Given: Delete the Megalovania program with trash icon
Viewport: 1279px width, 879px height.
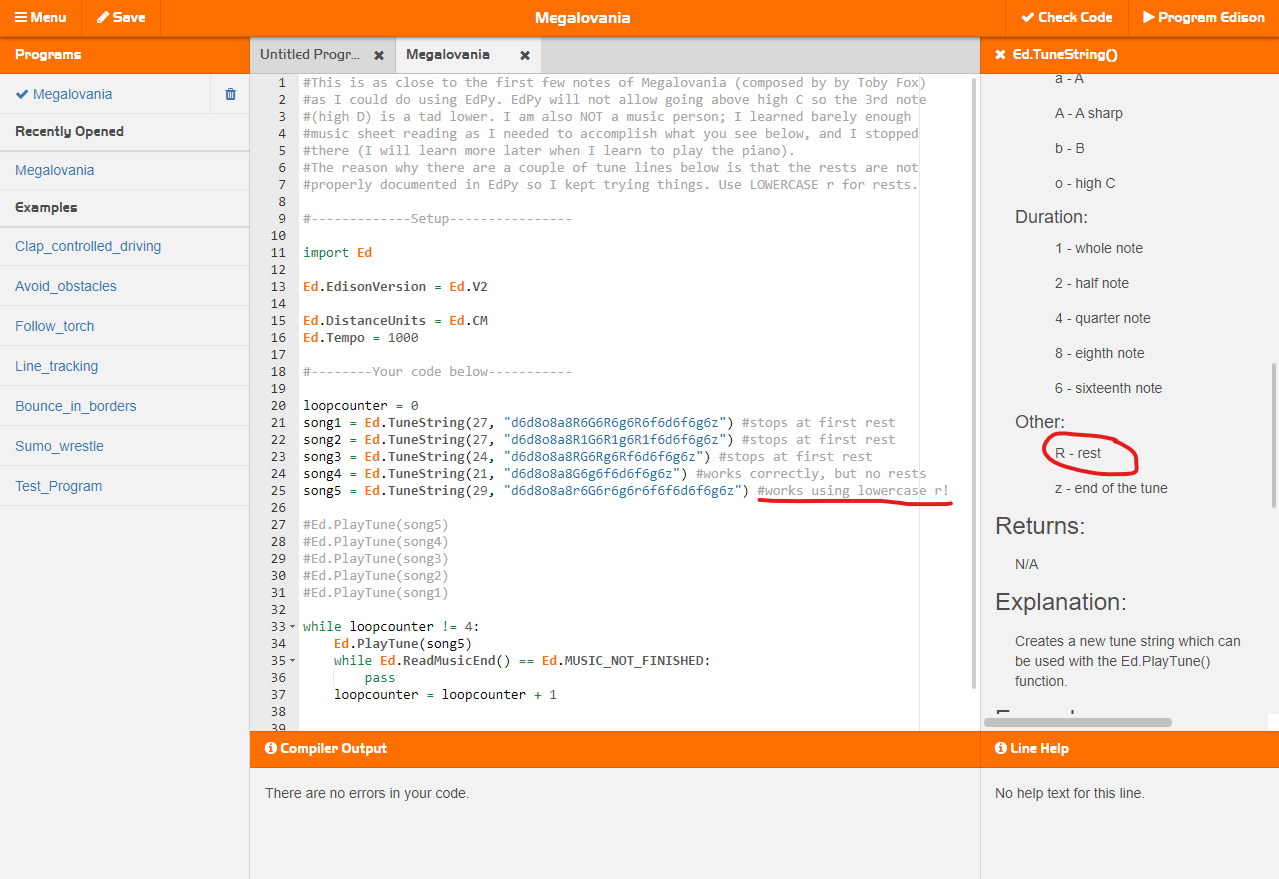Looking at the screenshot, I should [231, 94].
